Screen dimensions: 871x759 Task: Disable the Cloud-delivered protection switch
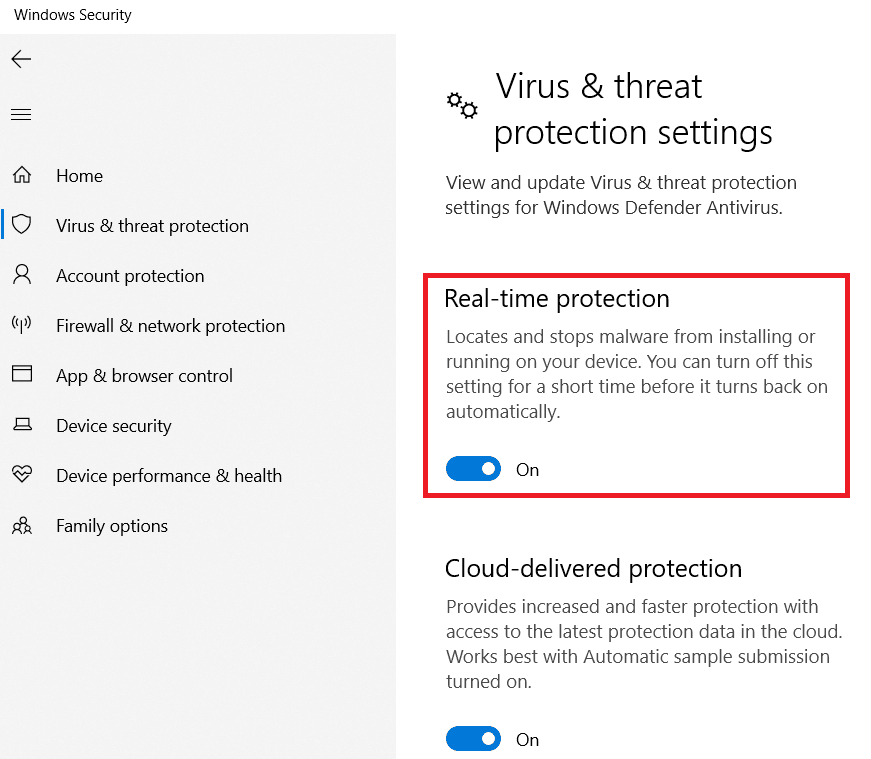point(473,739)
